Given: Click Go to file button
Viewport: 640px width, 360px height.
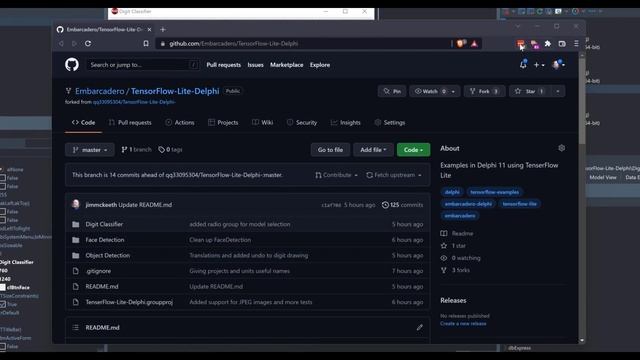Looking at the screenshot, I should point(330,150).
